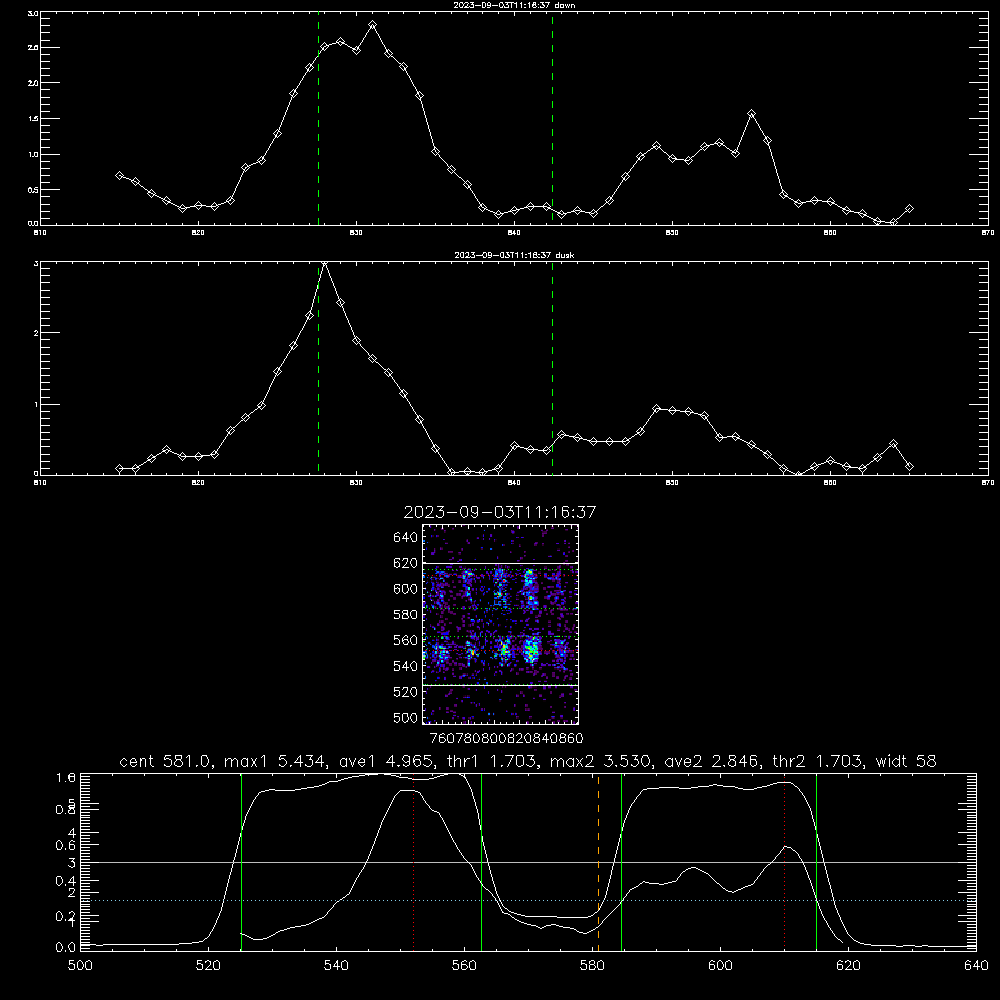
Task: Select red dotted line near 610 in bottom plot
Action: tap(784, 862)
